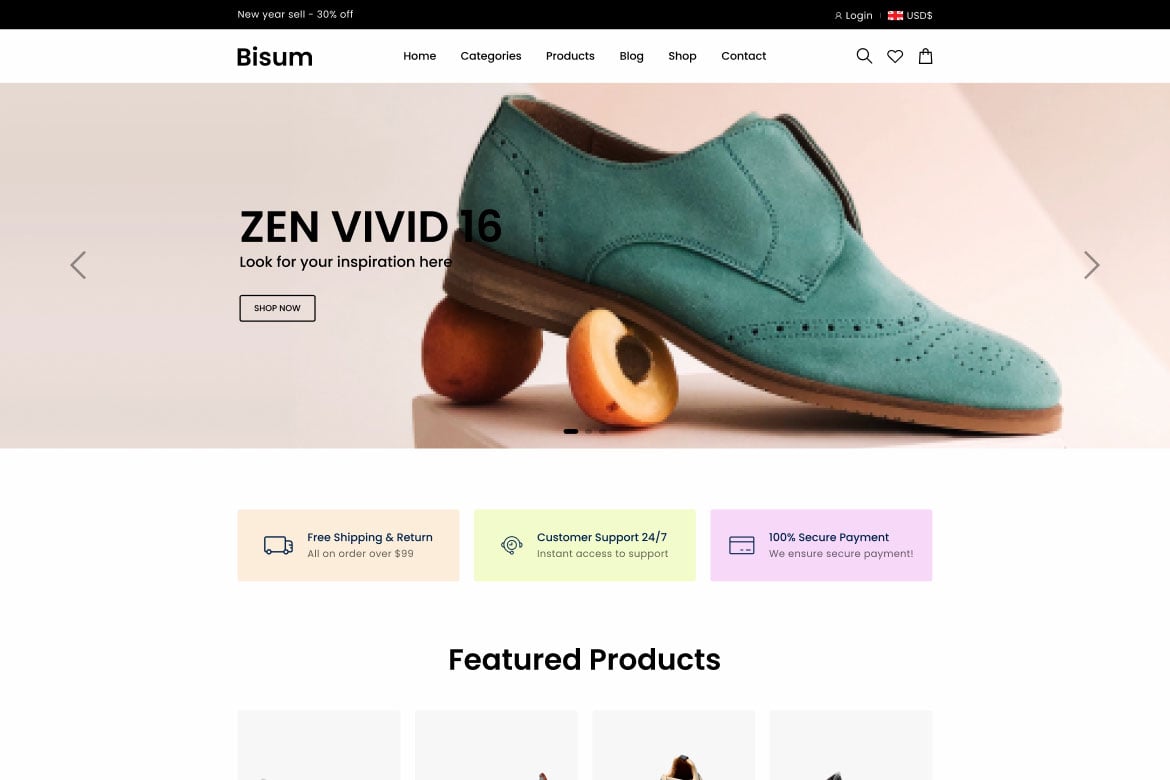1170x780 pixels.
Task: Jump to second slide indicator dot
Action: click(x=589, y=431)
